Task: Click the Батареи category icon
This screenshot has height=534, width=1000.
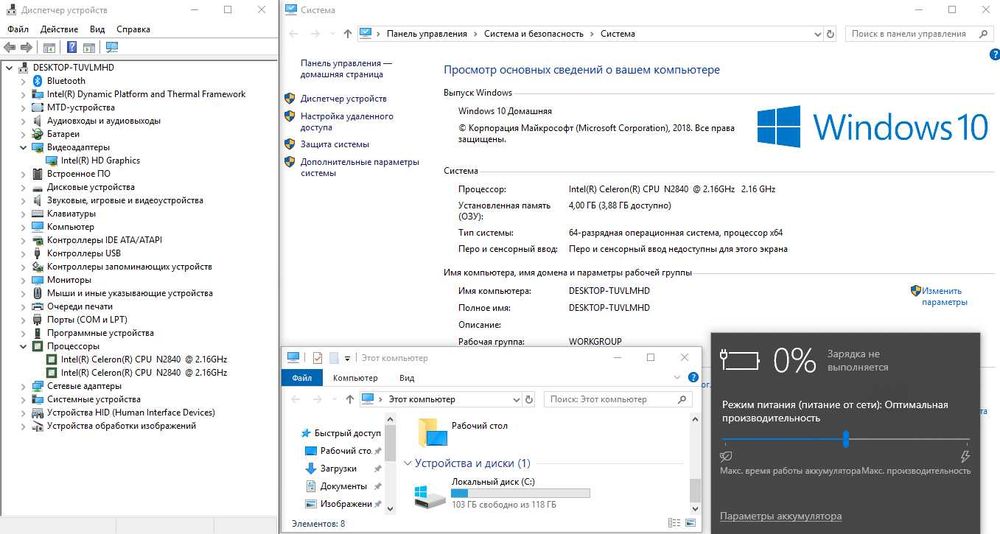Action: (37, 134)
